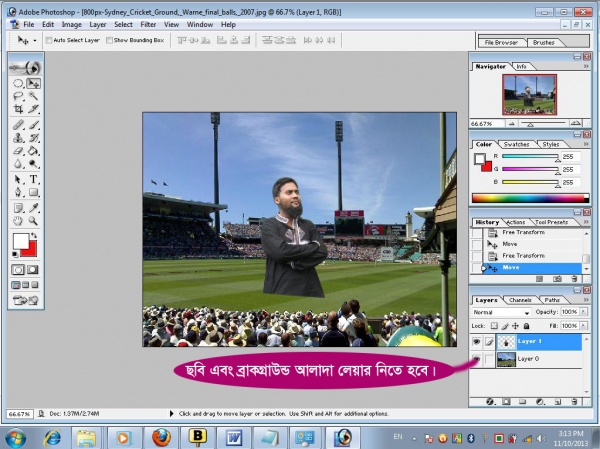This screenshot has height=449, width=600.
Task: Select the Layer 0 thumbnail
Action: [x=506, y=359]
